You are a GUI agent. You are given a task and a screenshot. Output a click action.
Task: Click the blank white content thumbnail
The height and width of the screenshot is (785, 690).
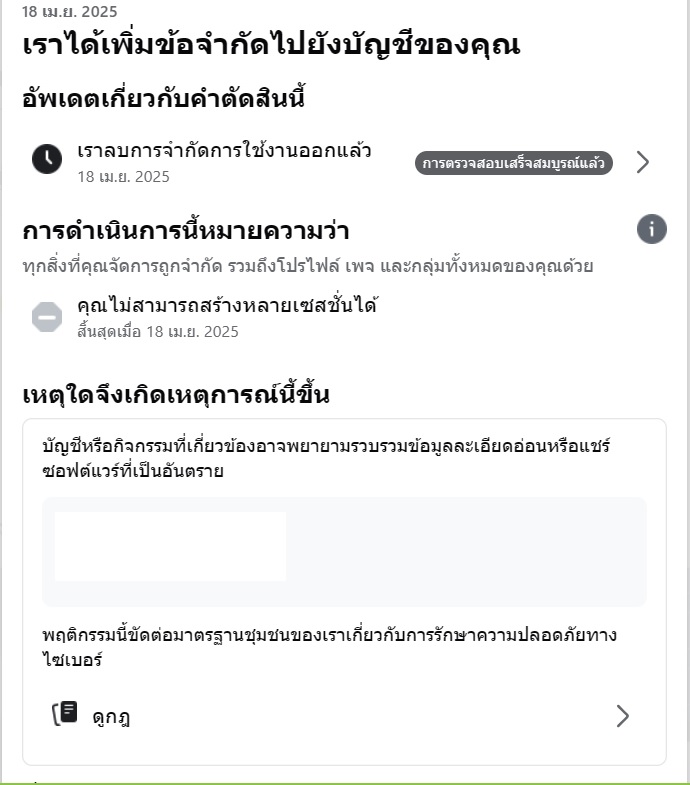point(170,546)
